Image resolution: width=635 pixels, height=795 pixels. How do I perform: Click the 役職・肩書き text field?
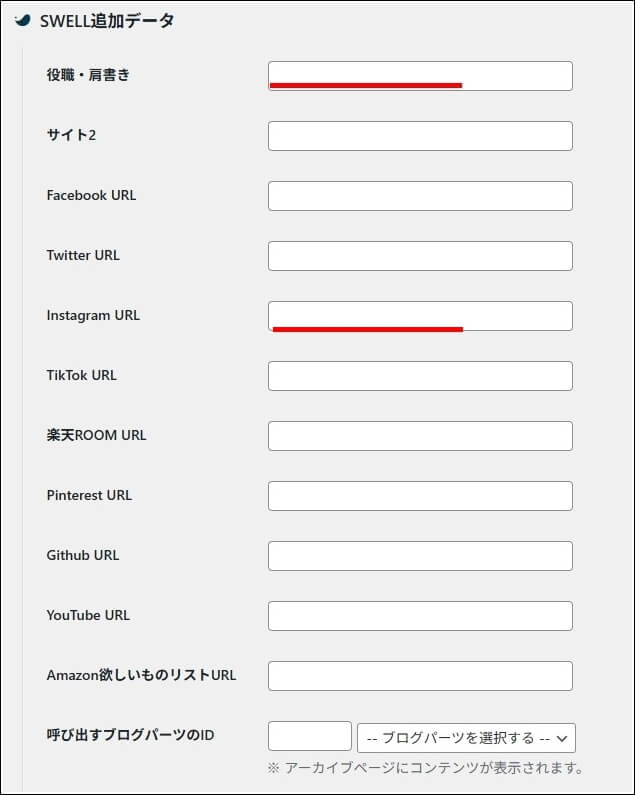[420, 76]
